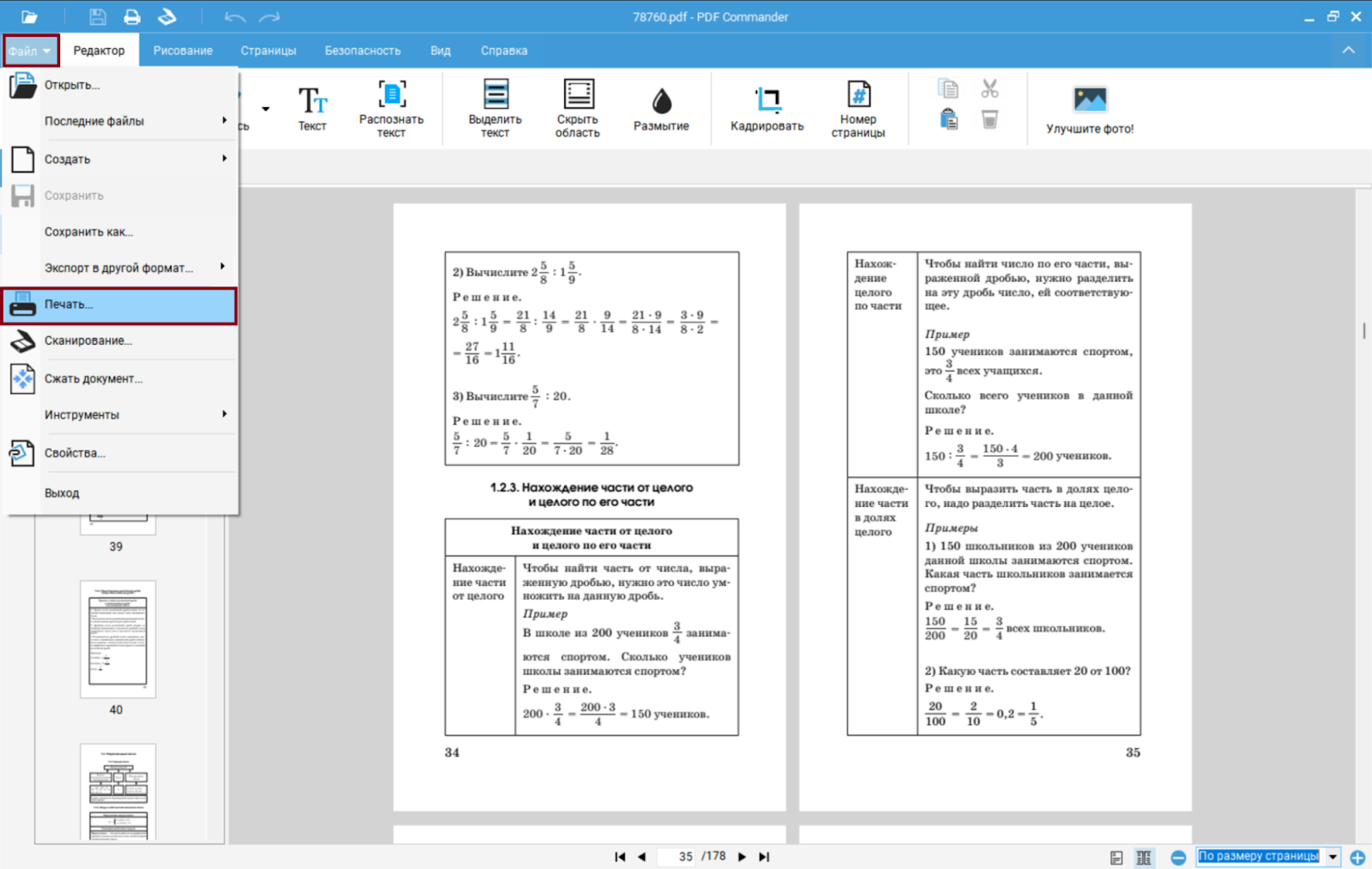Click the trash delete icon
1372x869 pixels.
click(x=990, y=119)
